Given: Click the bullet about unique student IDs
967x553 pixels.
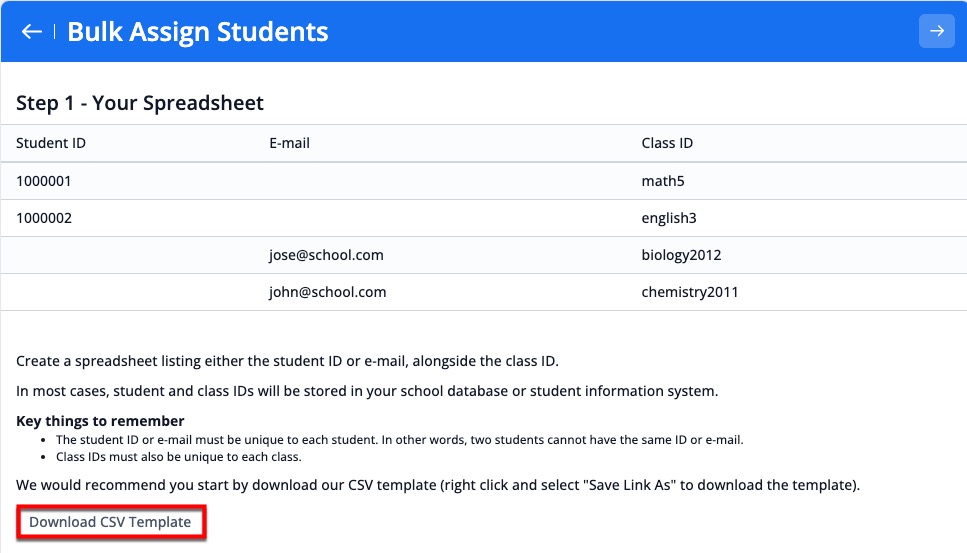Looking at the screenshot, I should click(x=400, y=440).
